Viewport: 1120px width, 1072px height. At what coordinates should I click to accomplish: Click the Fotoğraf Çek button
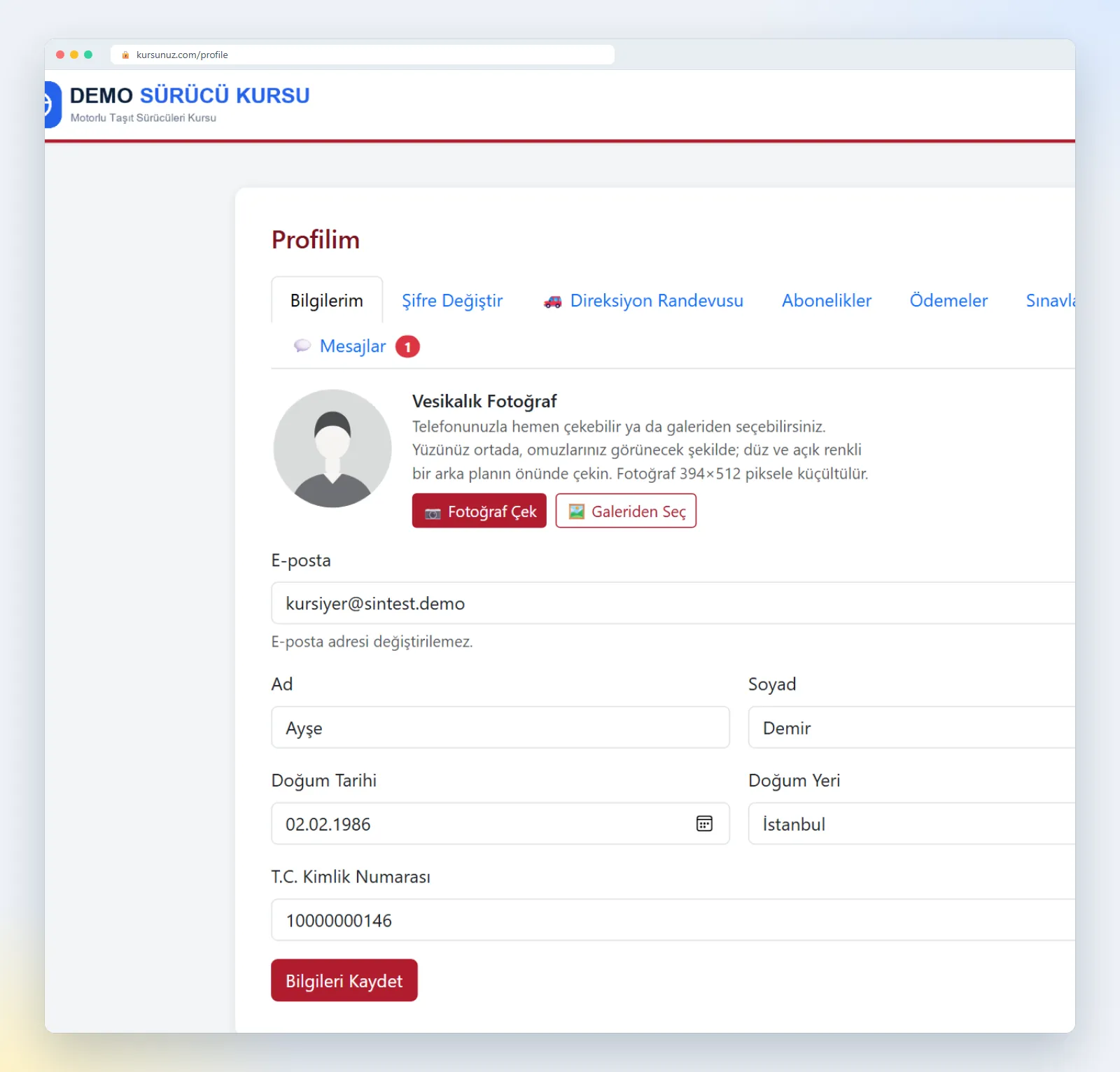point(479,511)
